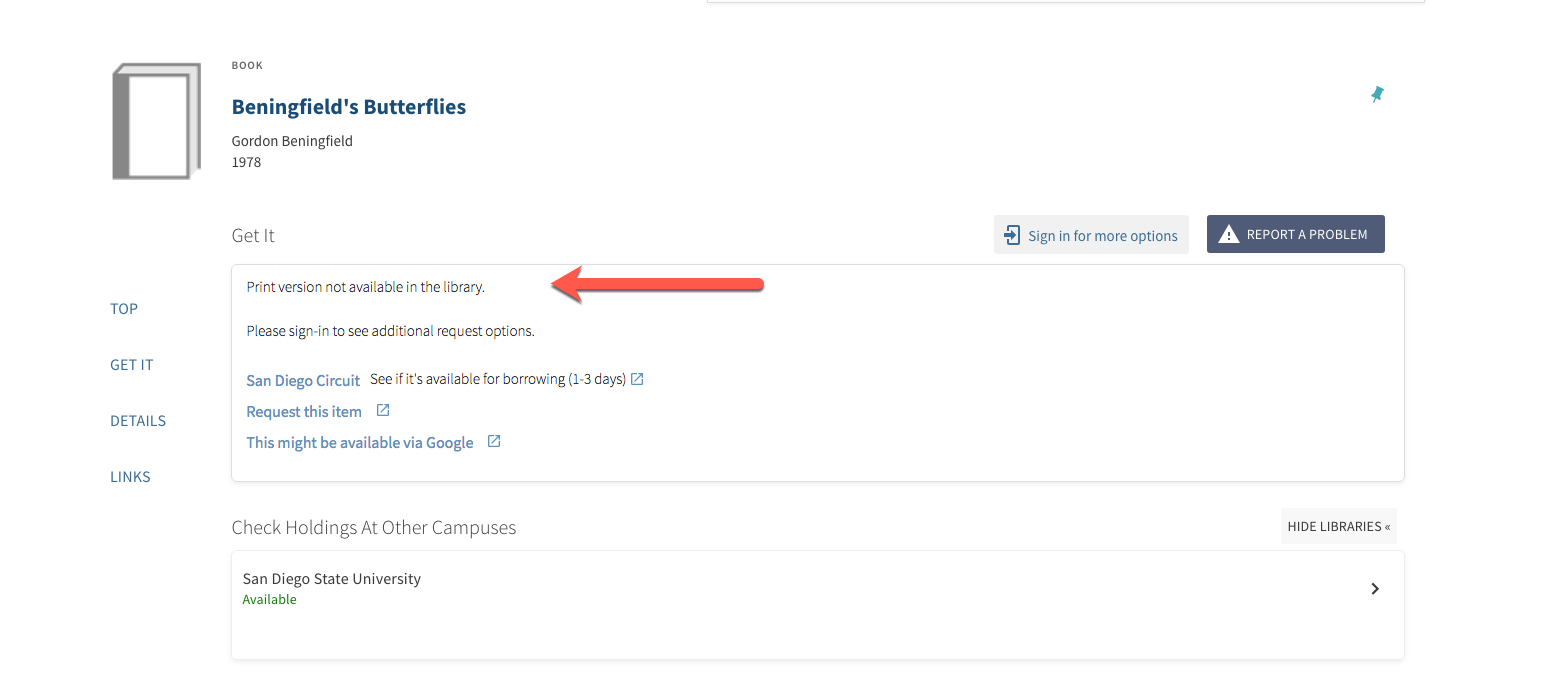Open the Beningfield's Butterflies title link
Screen dimensions: 1544x689
349,107
